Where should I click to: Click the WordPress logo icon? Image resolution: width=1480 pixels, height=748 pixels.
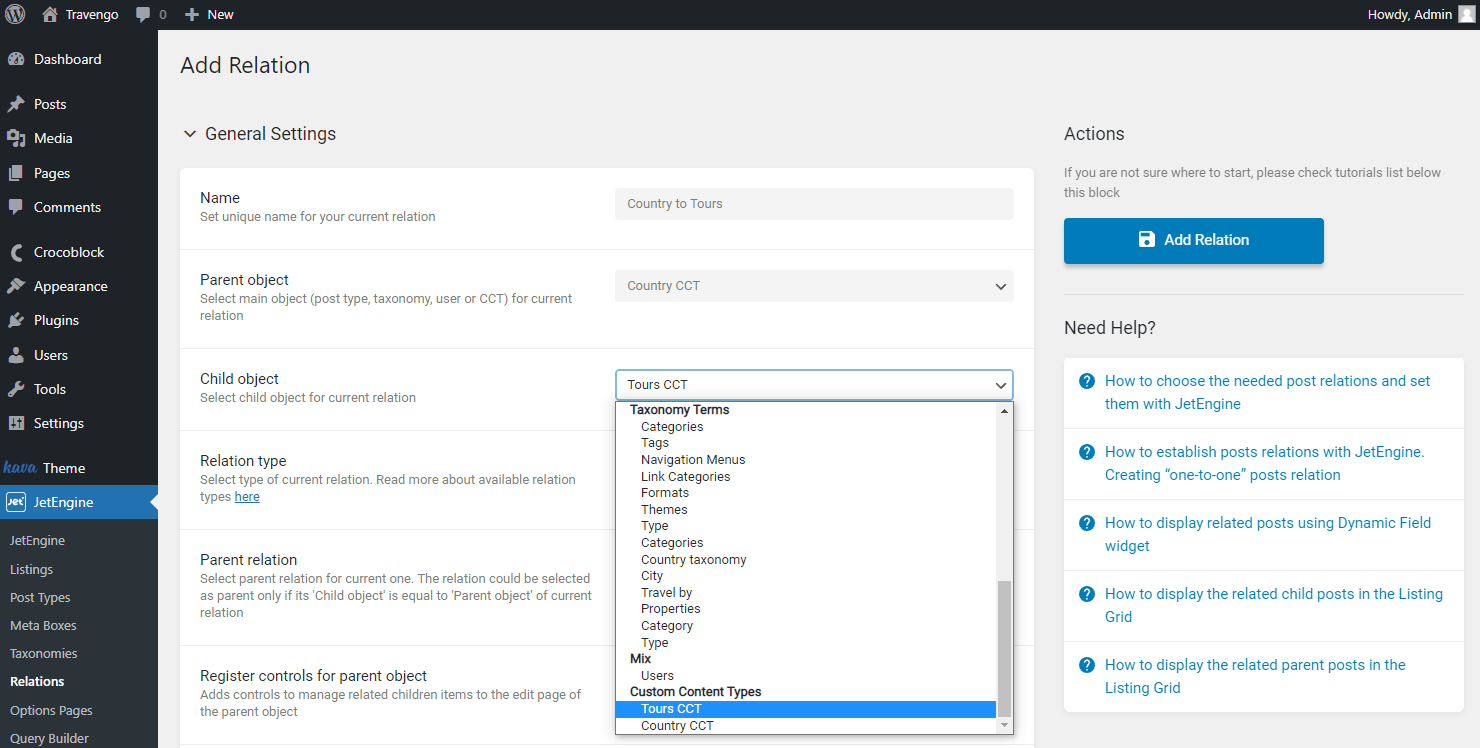click(x=15, y=14)
